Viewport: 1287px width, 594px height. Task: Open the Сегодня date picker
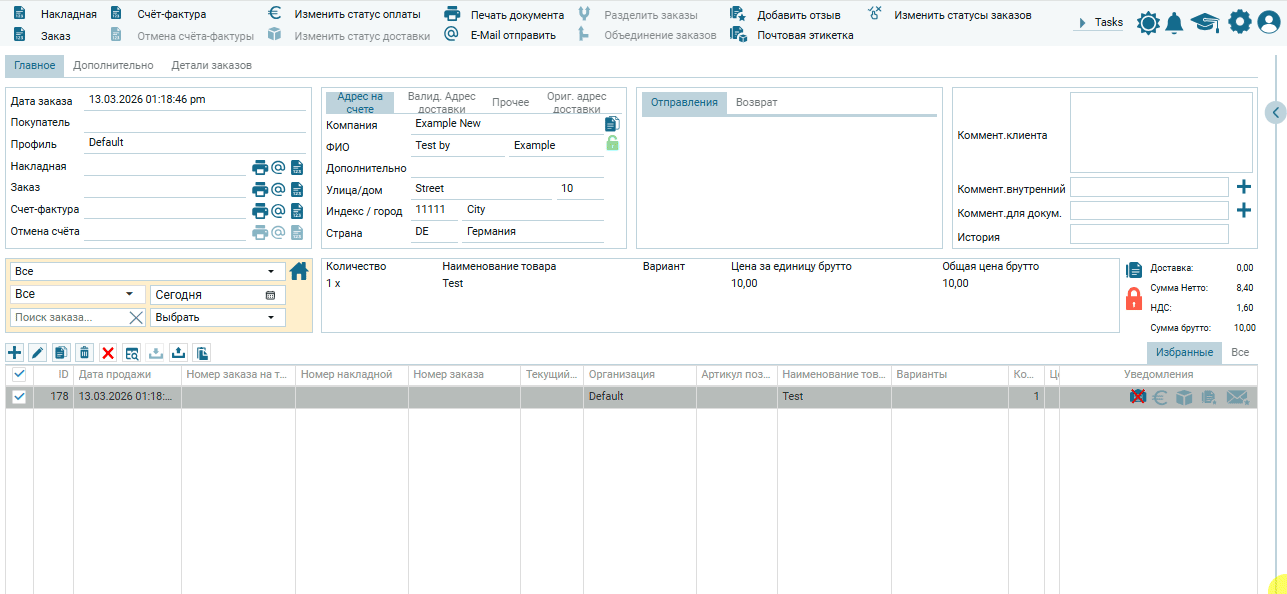pos(217,295)
